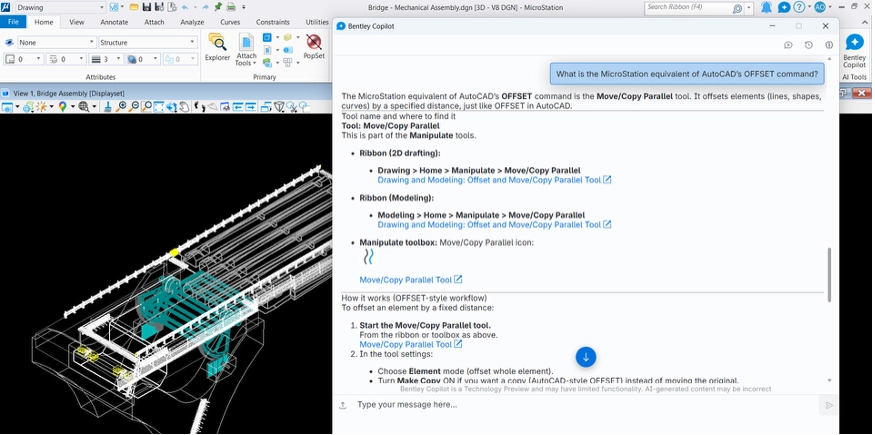
Task: Click the Walk footprints icon
Action: (x=199, y=107)
